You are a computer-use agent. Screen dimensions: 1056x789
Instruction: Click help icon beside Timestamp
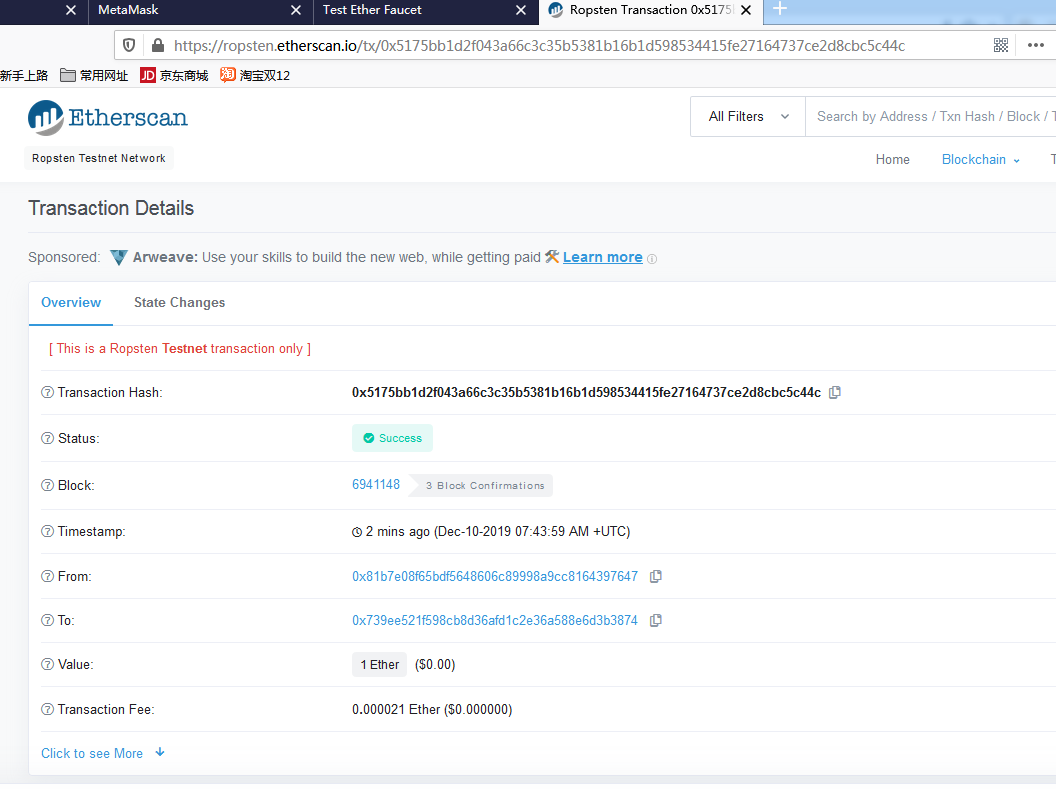47,531
